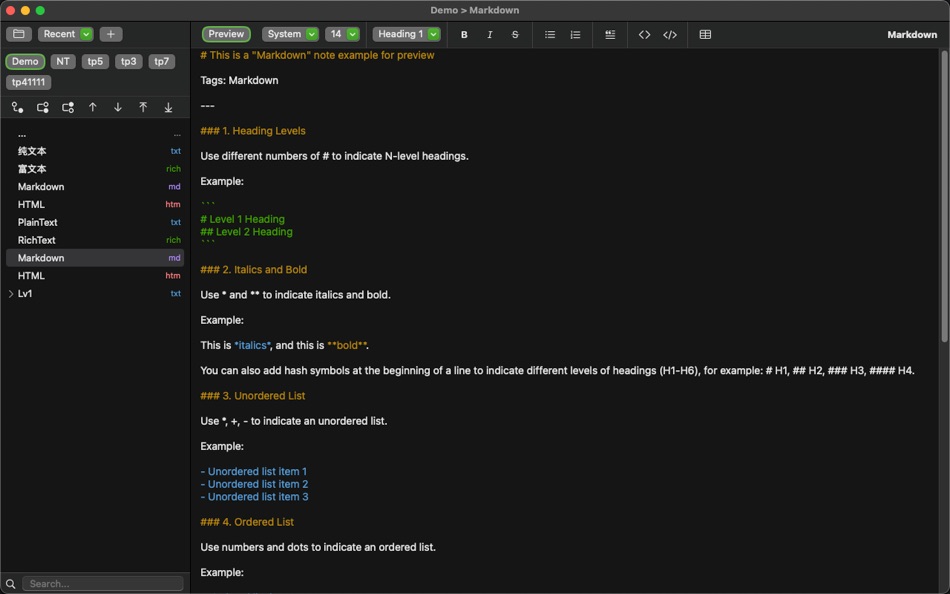950x594 pixels.
Task: Select the '...' parent row in list
Action: point(95,135)
